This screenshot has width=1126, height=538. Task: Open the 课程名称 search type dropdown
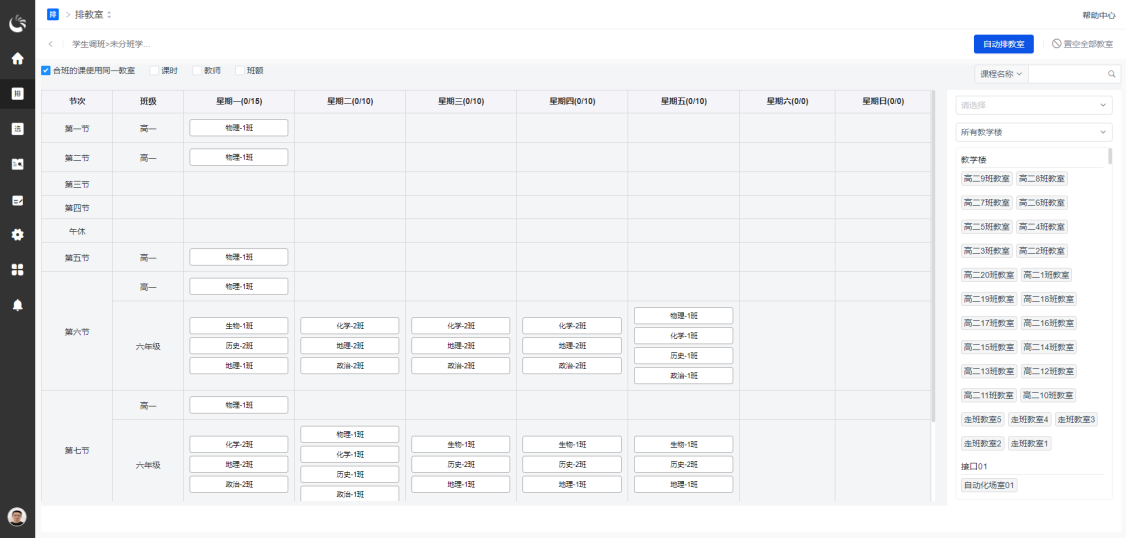[x=1001, y=74]
